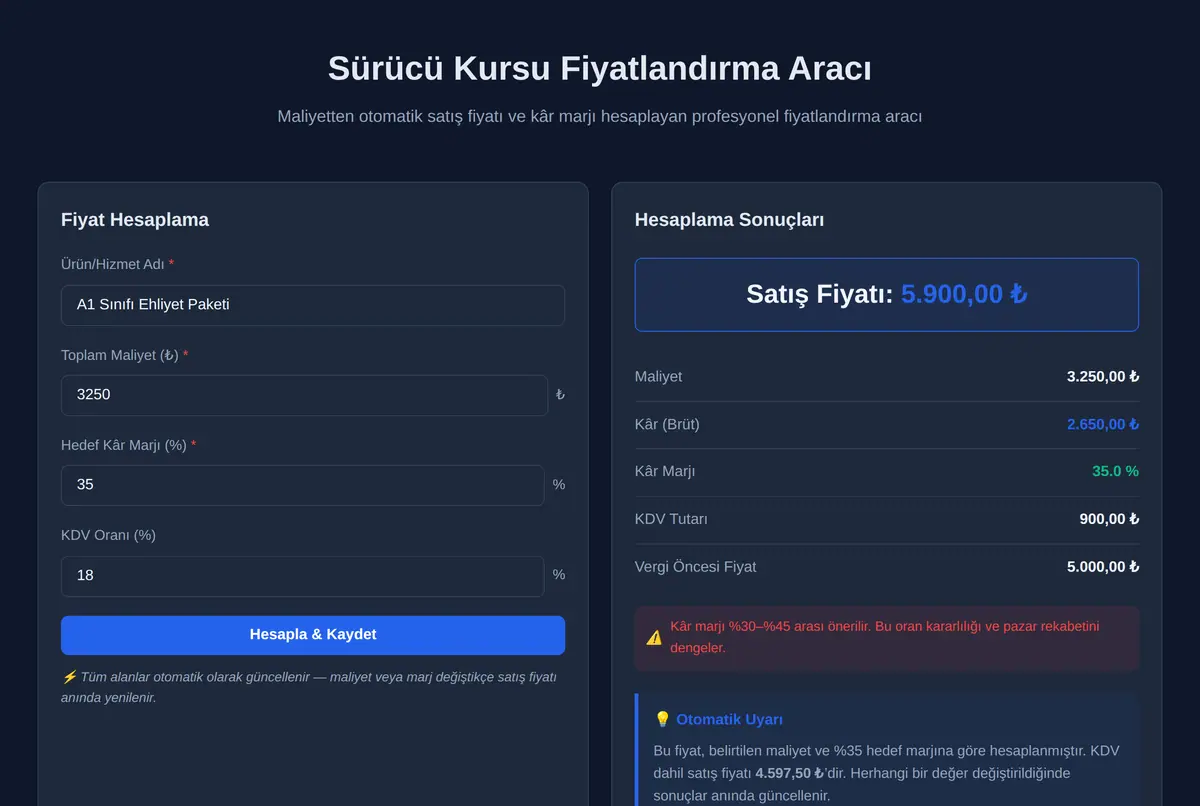Click the Fiyat Hesaplama panel heading
Image resolution: width=1200 pixels, height=806 pixels.
coord(135,220)
